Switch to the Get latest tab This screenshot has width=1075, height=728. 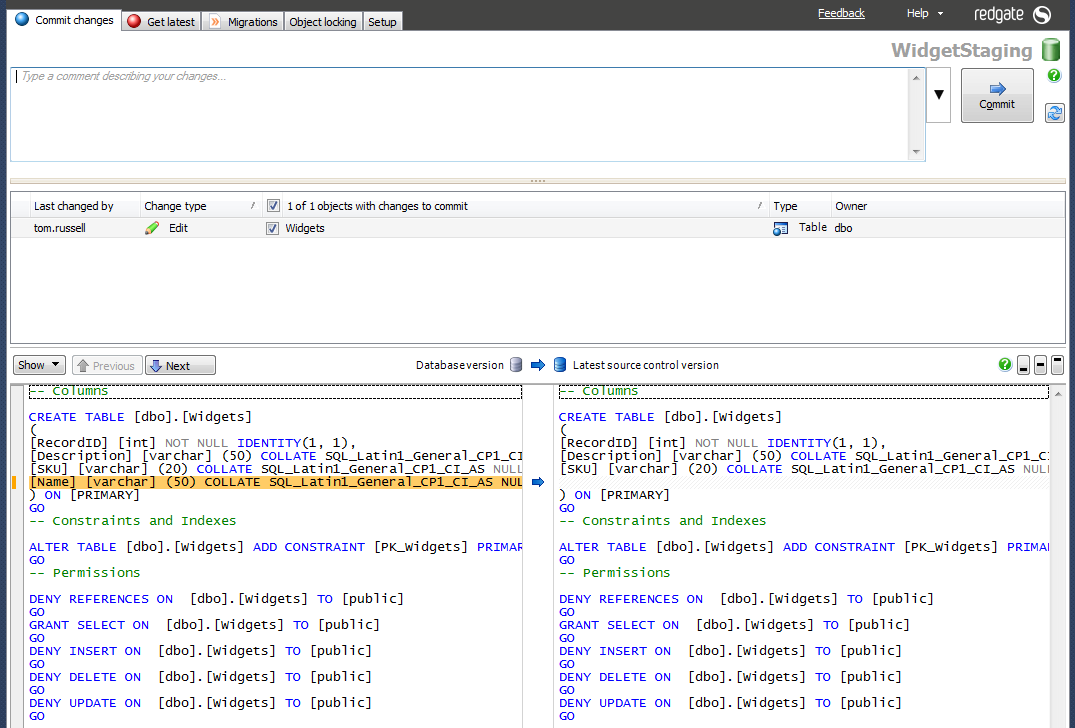(161, 21)
